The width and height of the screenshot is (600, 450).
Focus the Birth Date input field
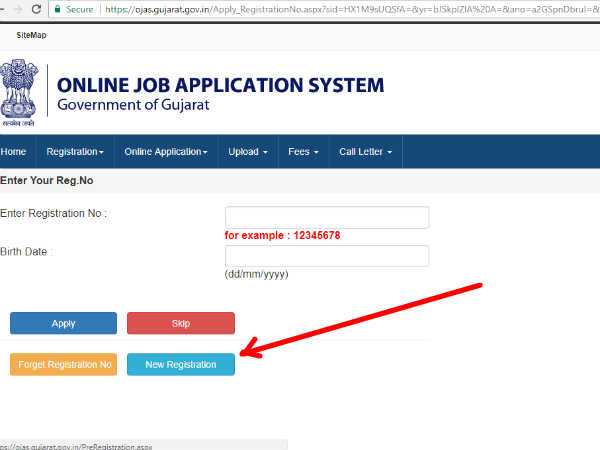click(327, 256)
